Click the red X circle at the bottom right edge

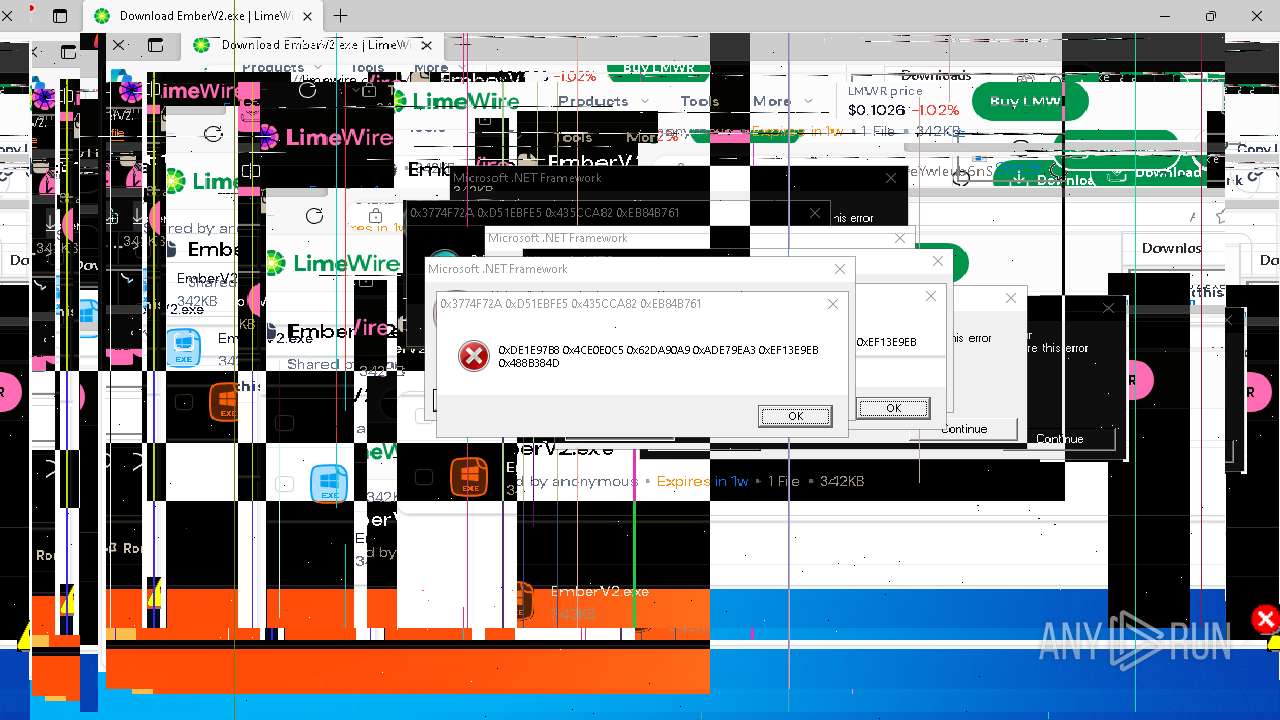[1265, 620]
